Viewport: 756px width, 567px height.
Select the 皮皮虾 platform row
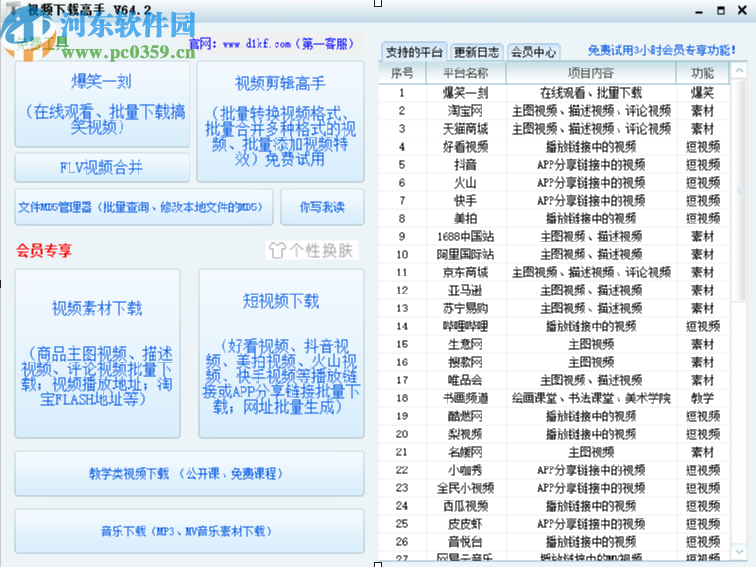554,524
